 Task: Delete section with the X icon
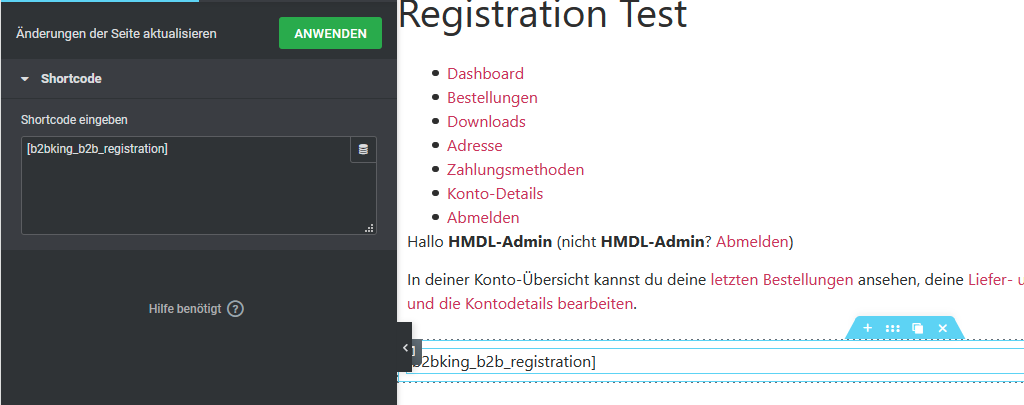(x=942, y=328)
